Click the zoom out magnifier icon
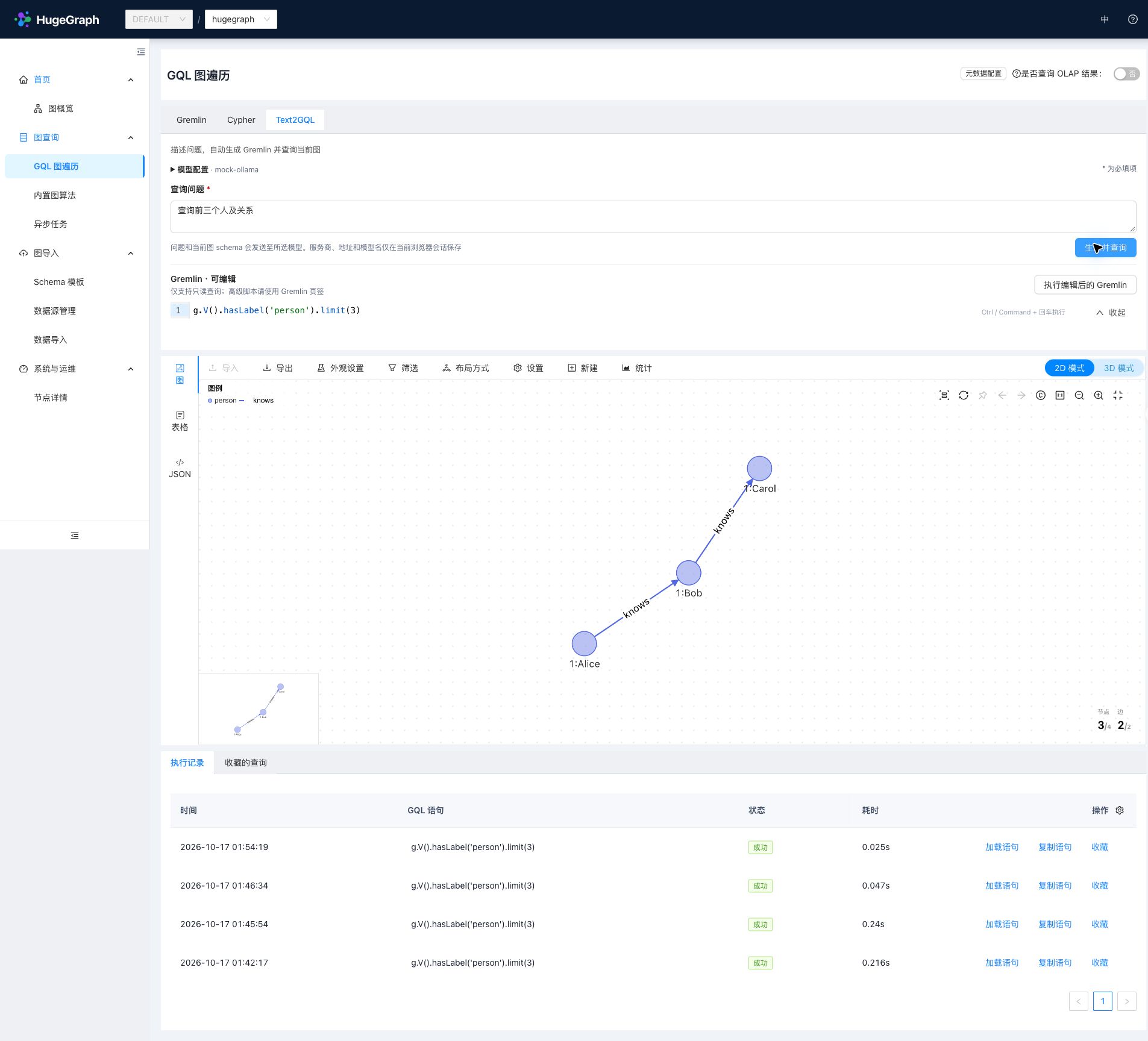 coord(1079,395)
